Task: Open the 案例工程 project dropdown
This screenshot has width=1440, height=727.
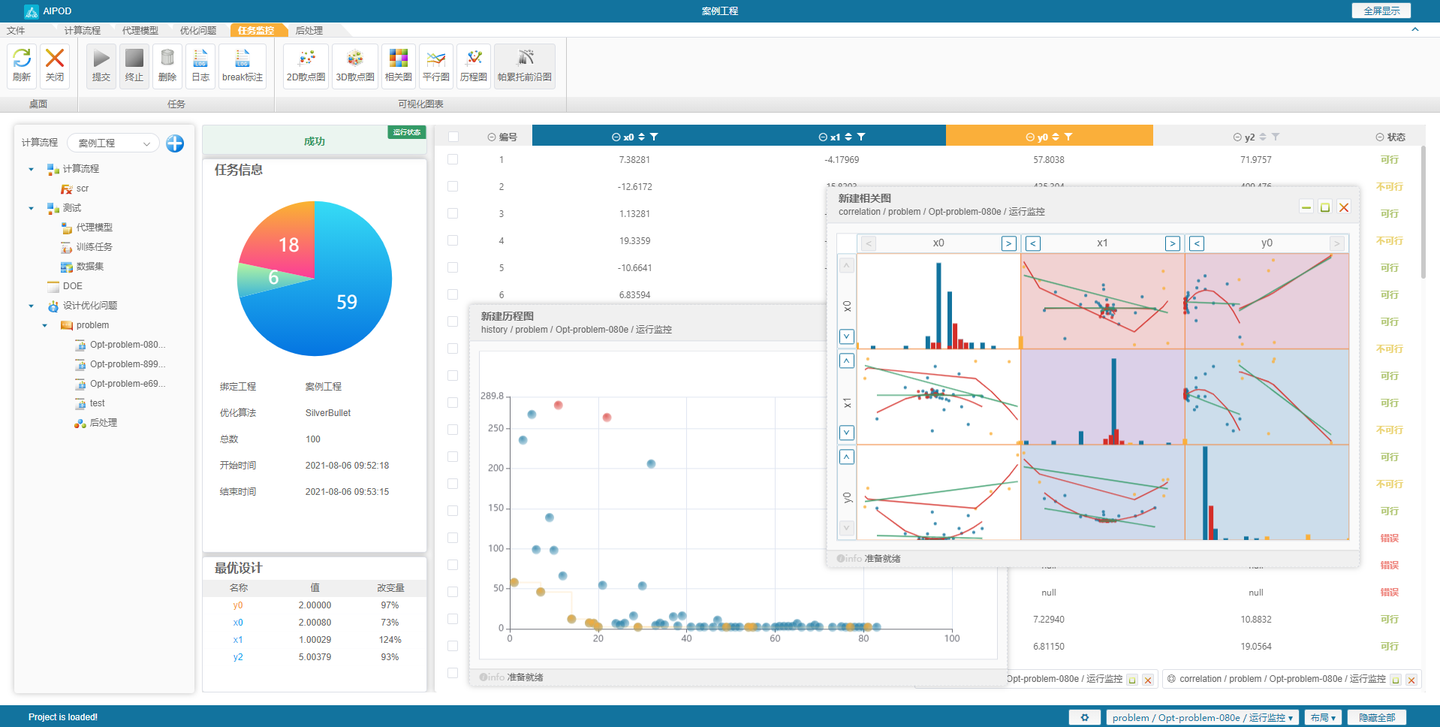Action: click(x=113, y=143)
